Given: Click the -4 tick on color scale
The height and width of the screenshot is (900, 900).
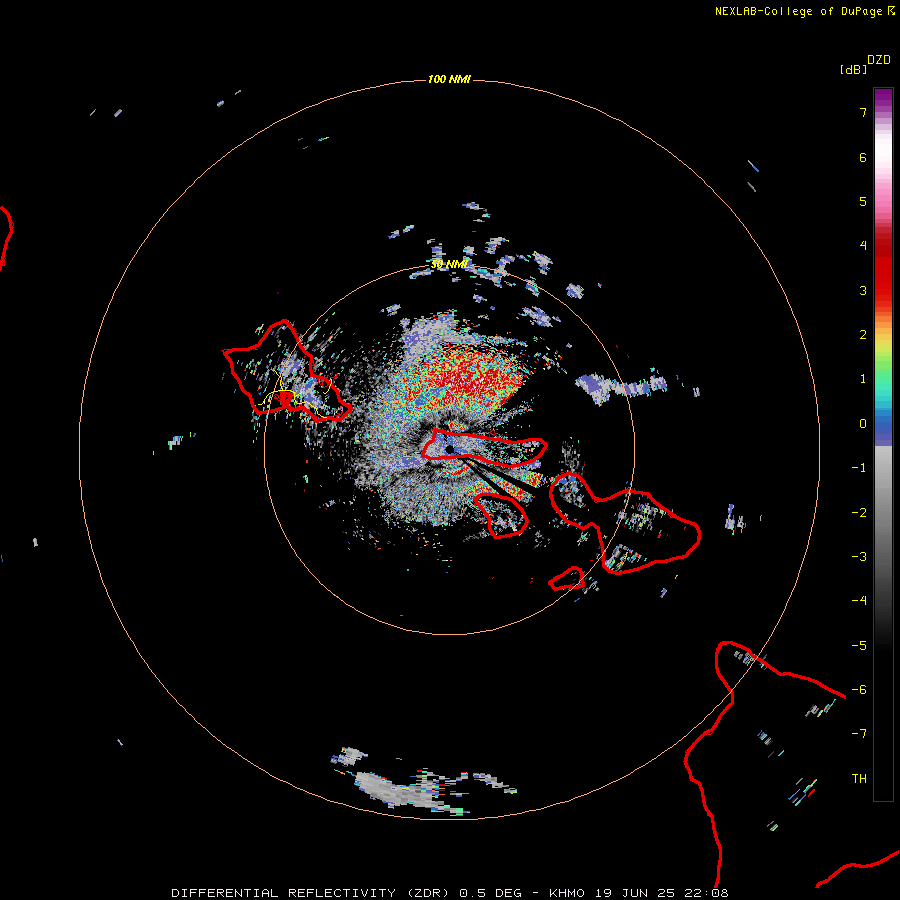Looking at the screenshot, I should (x=859, y=601).
